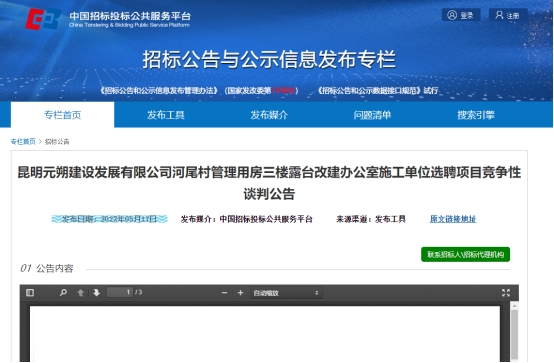Click scrollbar up arrow in PDF viewer

pyautogui.click(x=514, y=306)
